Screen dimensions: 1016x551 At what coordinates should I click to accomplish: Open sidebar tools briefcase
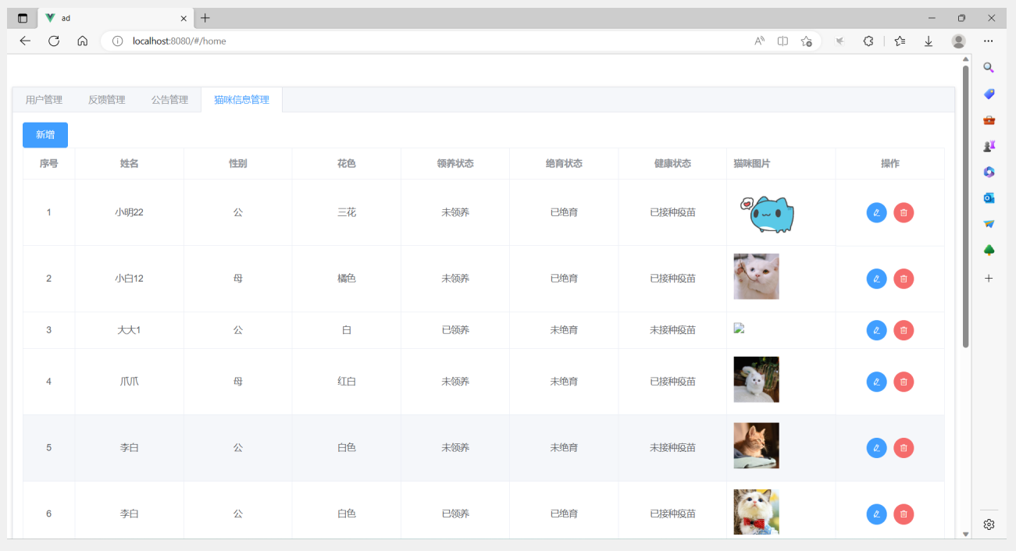pos(989,120)
